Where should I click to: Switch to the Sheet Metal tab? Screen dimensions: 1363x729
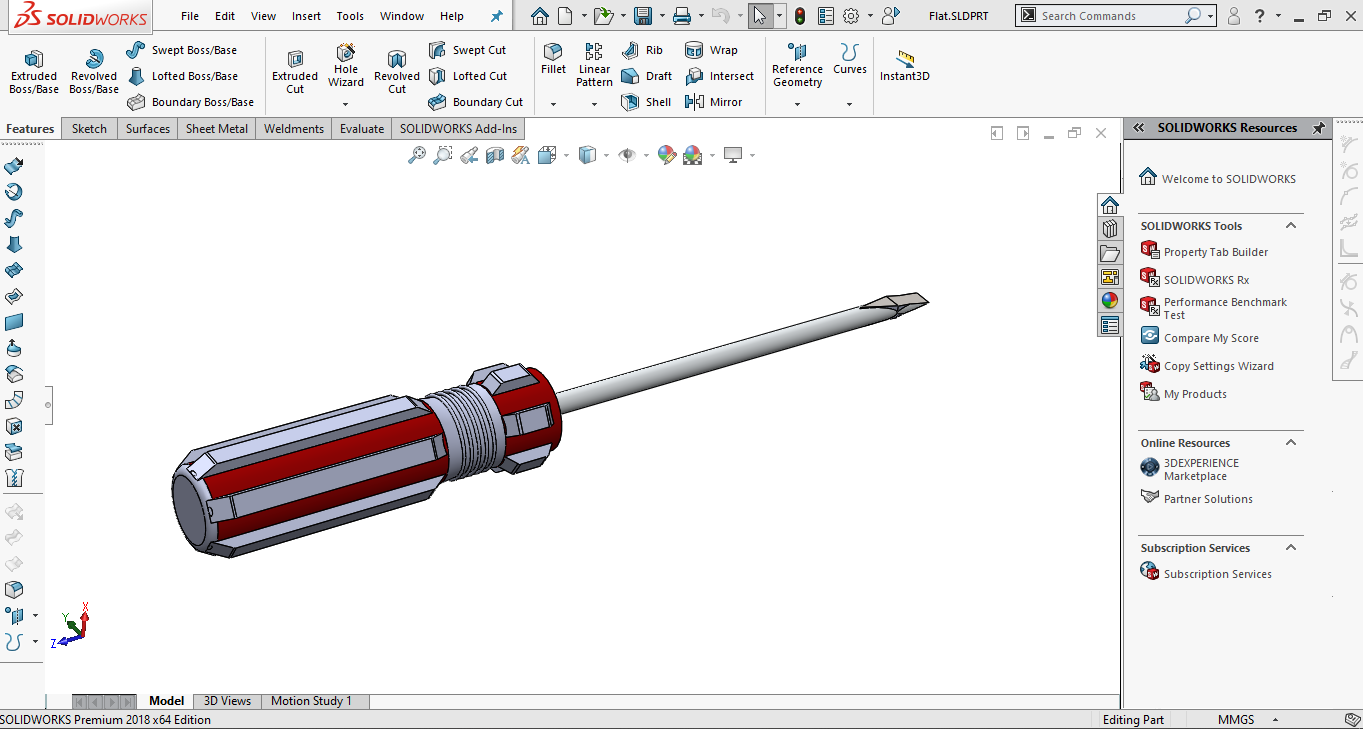[x=217, y=129]
